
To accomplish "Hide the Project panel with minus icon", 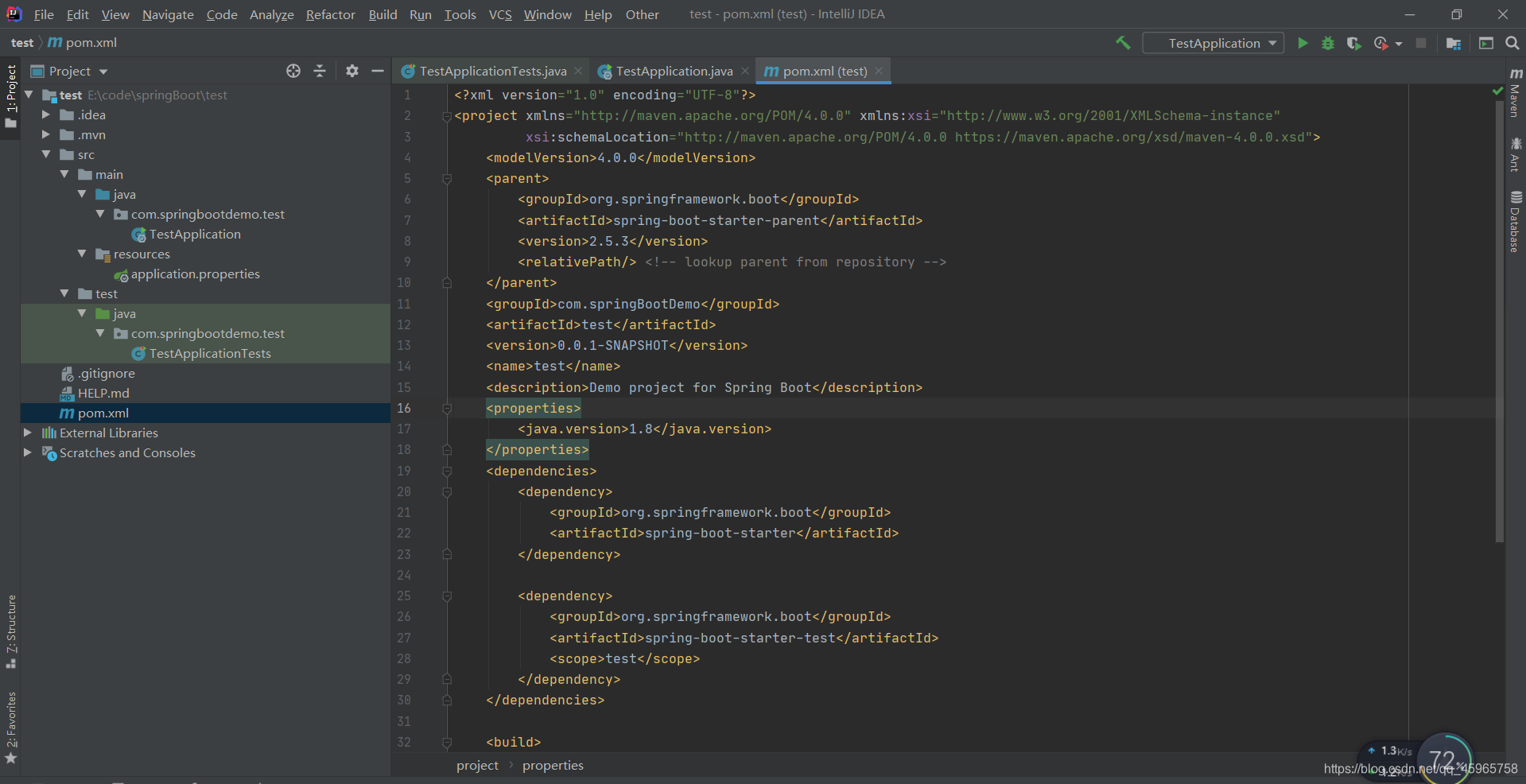I will click(378, 71).
